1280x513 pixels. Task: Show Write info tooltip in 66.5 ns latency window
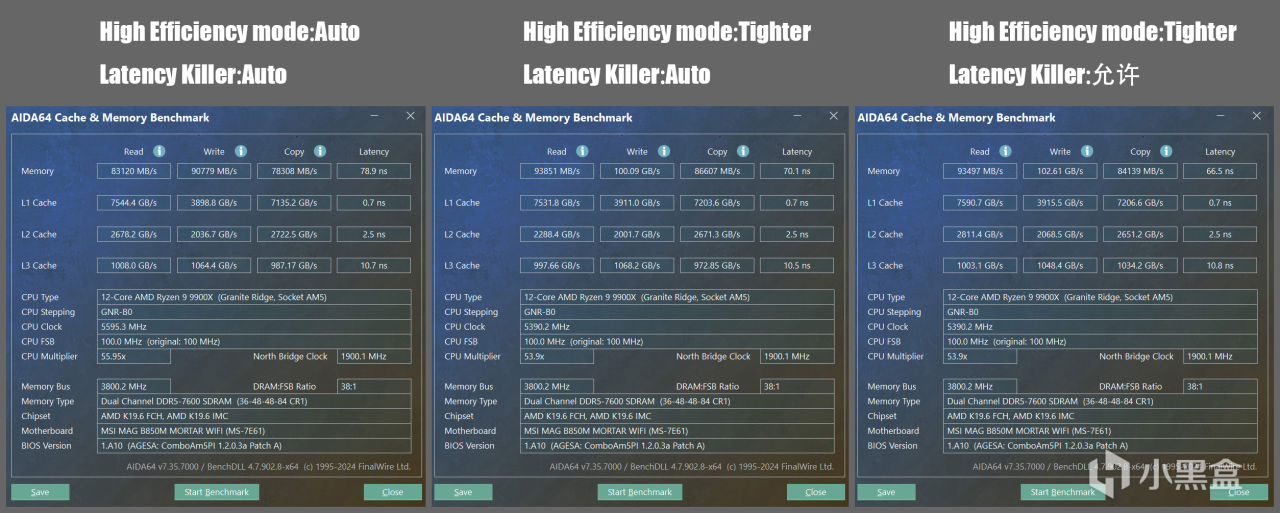(x=1087, y=151)
